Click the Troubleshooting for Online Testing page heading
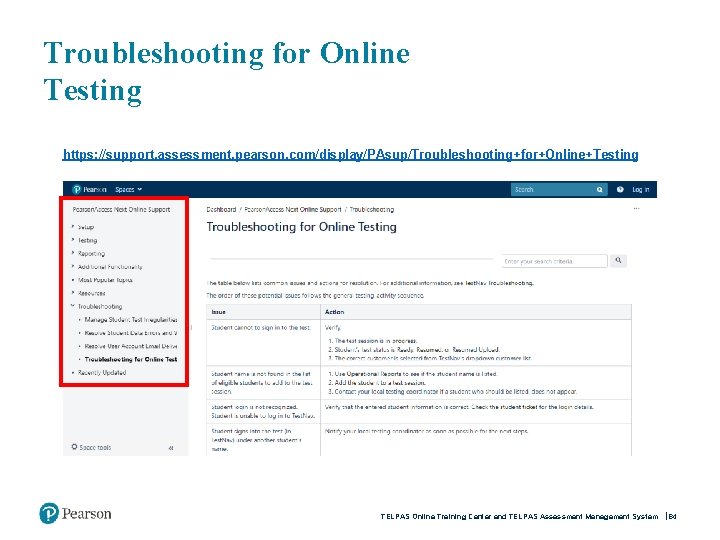 301,227
